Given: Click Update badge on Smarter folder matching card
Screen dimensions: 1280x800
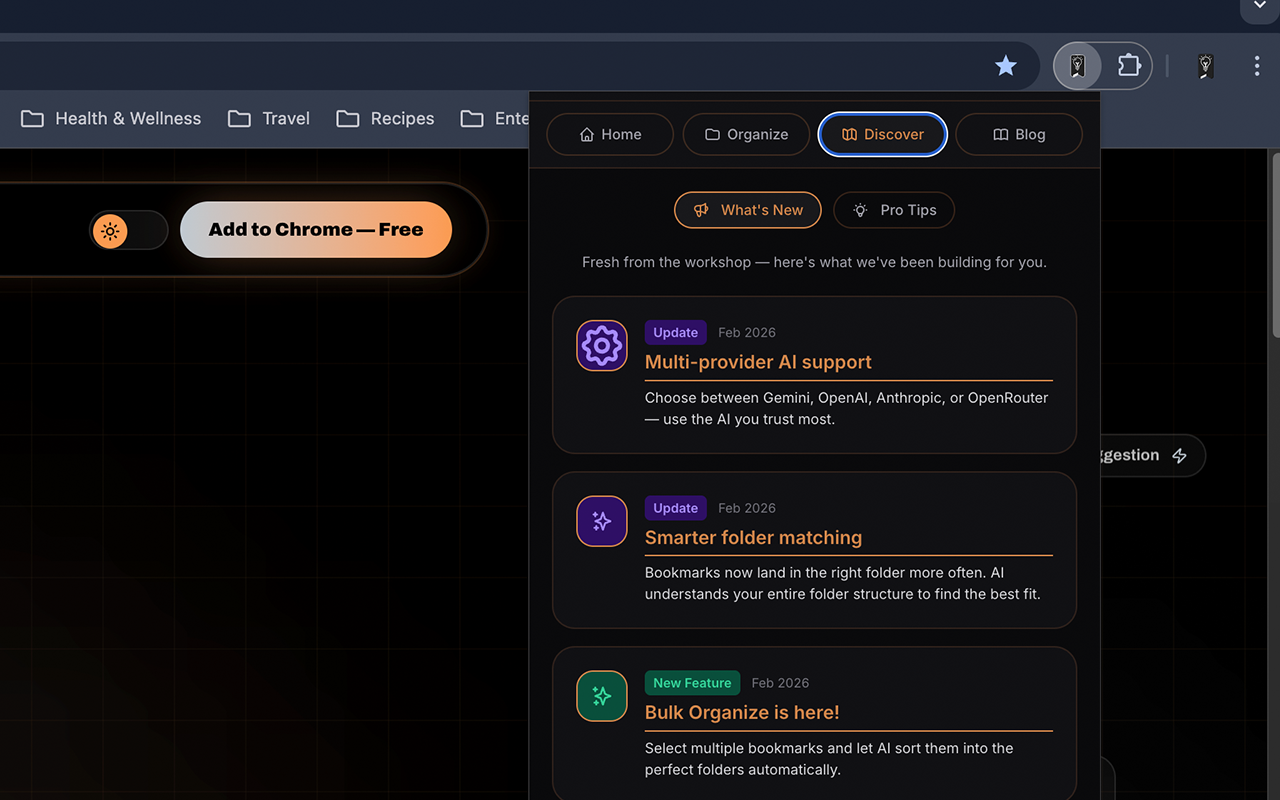Looking at the screenshot, I should (676, 508).
